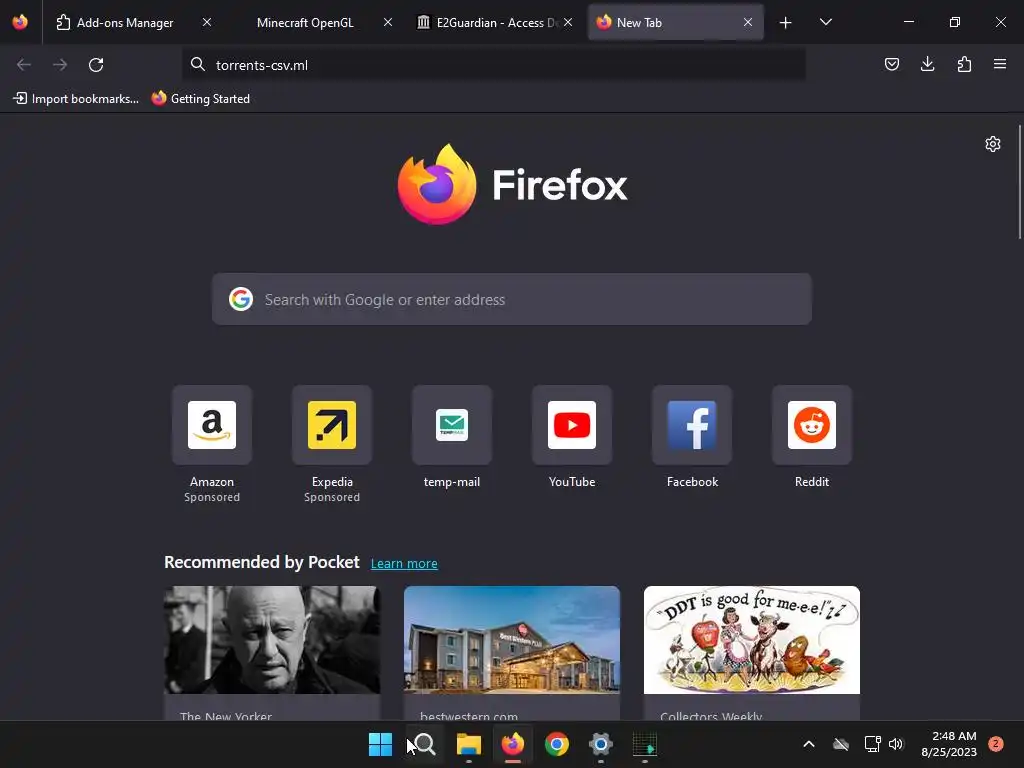Open the Firefox application menu hamburger
1024x768 pixels.
click(1000, 64)
